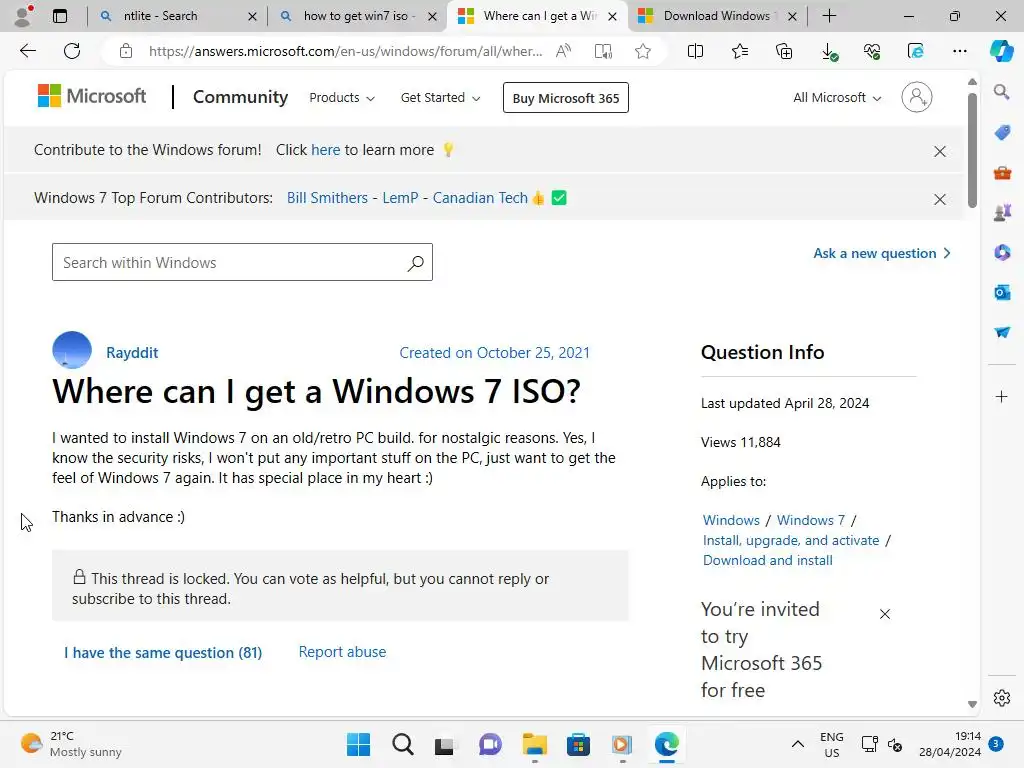Click I have the same question (81)

(x=163, y=652)
